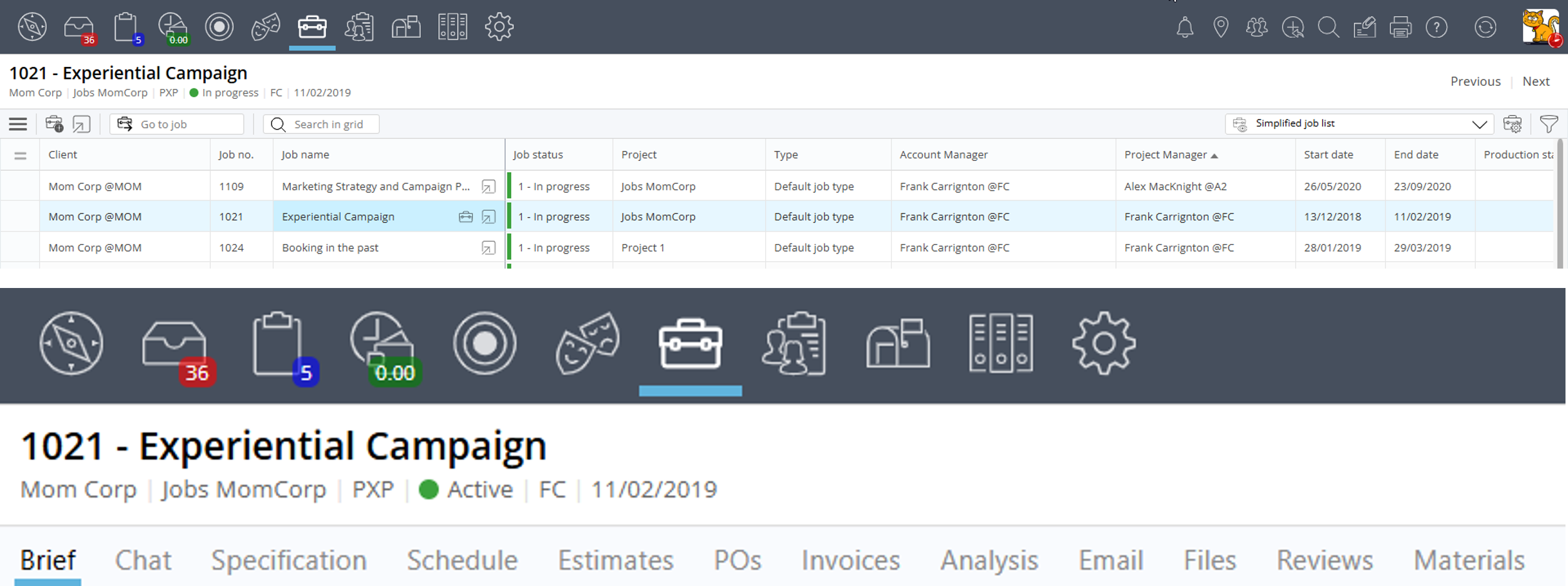The height and width of the screenshot is (586, 1568).
Task: Click the magnifying glass icon in header
Action: point(1328,28)
